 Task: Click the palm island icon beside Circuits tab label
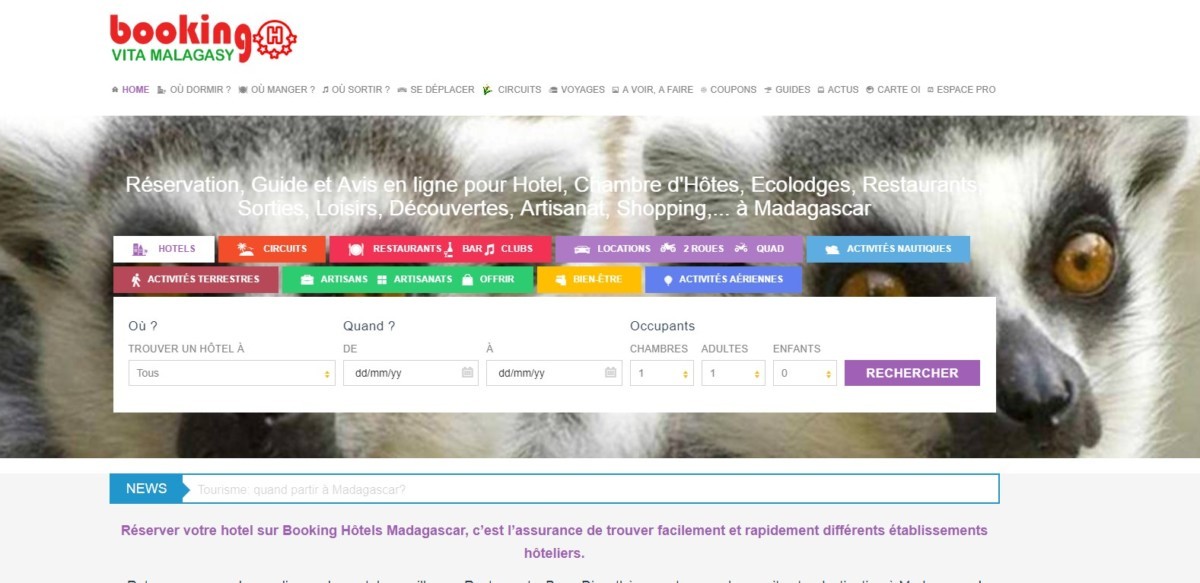[245, 249]
